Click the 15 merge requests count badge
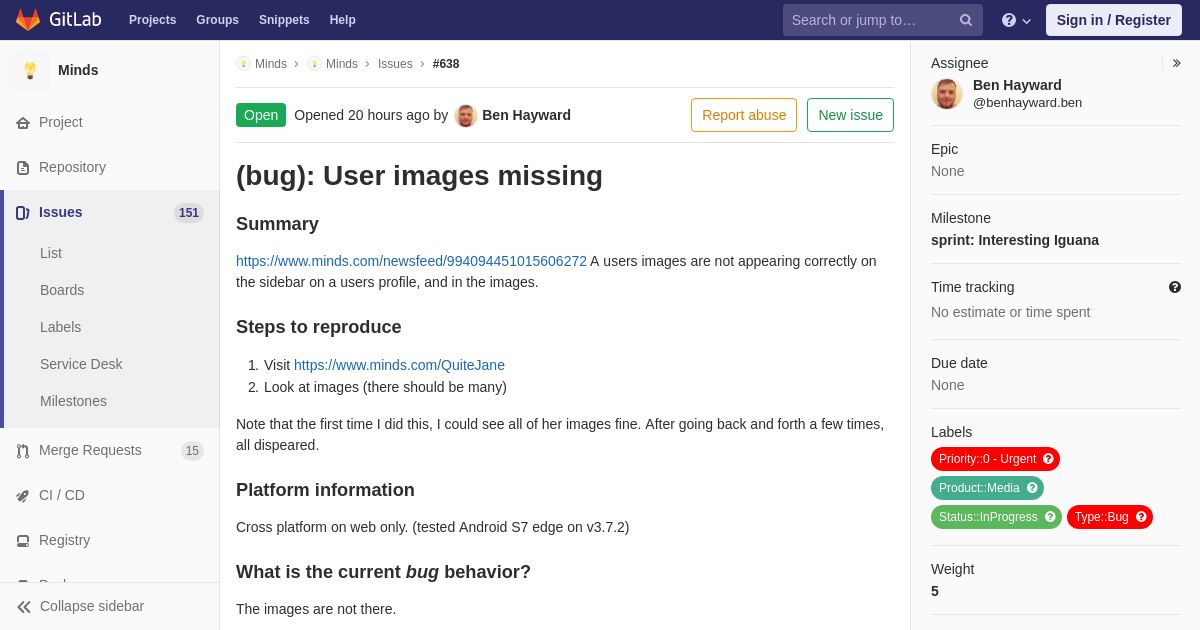Image resolution: width=1200 pixels, height=630 pixels. tap(192, 451)
